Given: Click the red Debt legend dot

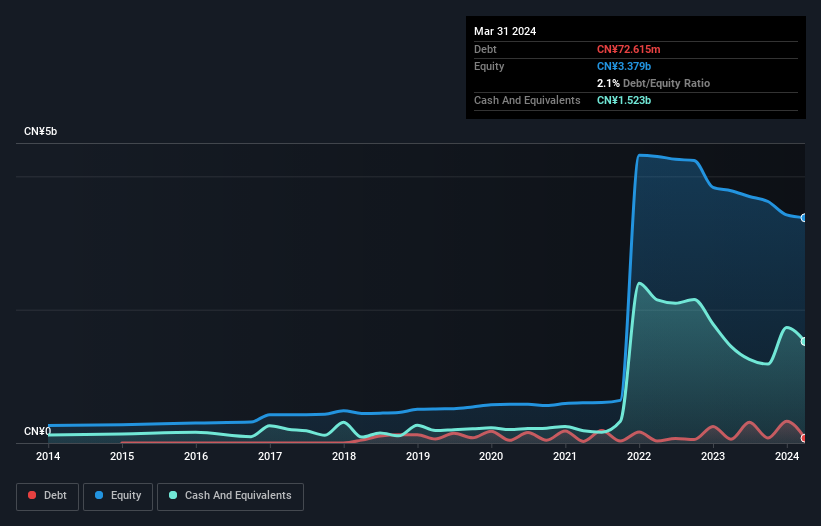Looking at the screenshot, I should tap(32, 495).
